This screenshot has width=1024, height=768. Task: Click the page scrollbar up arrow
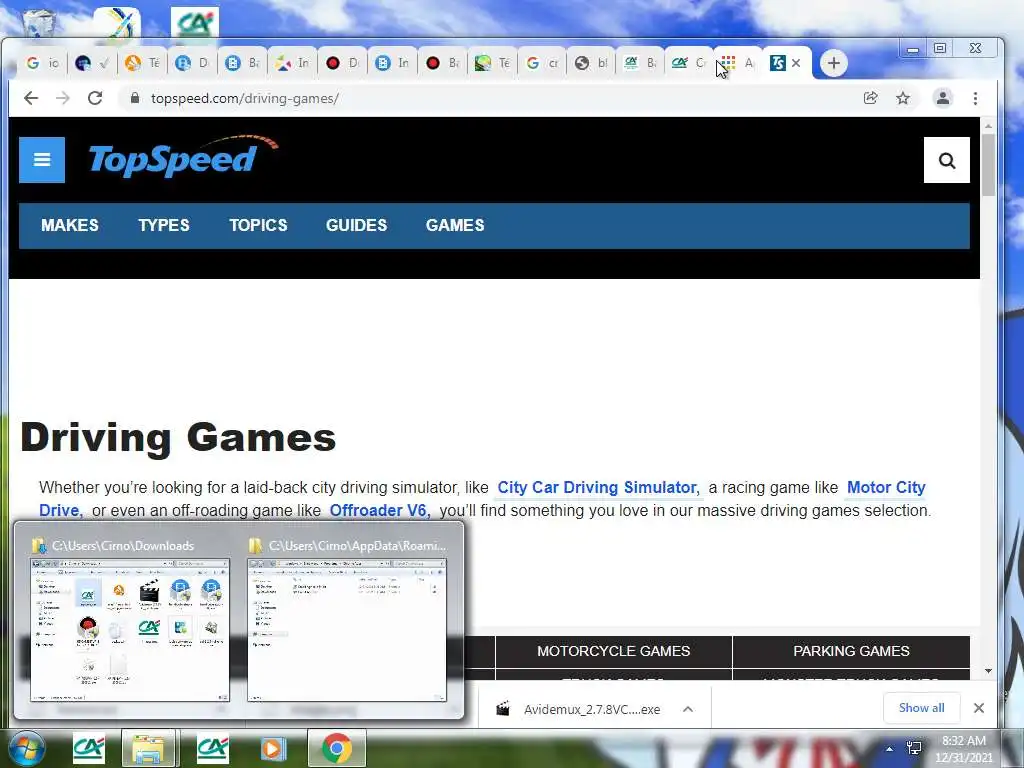988,125
